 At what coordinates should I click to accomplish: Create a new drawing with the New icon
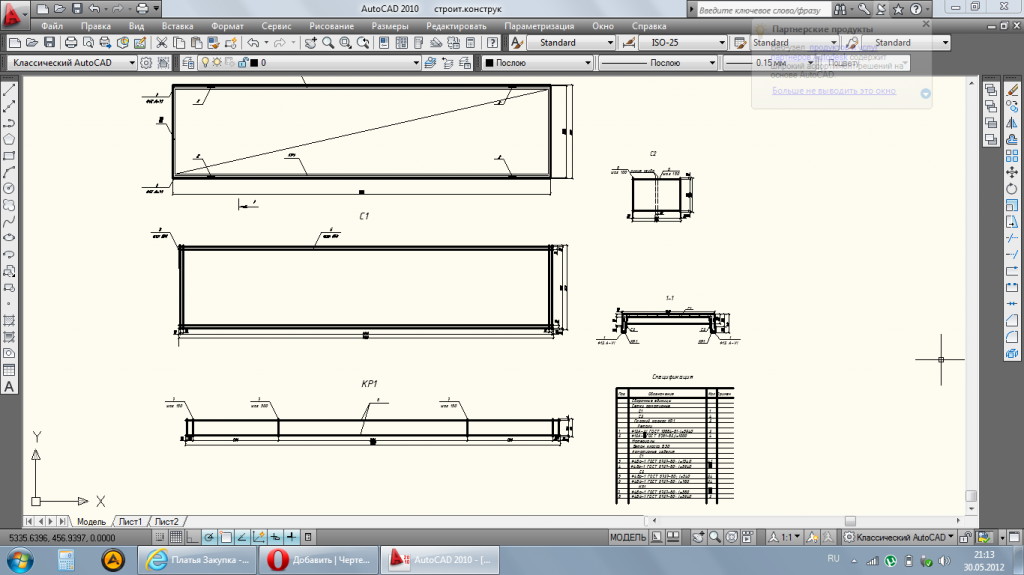14,42
